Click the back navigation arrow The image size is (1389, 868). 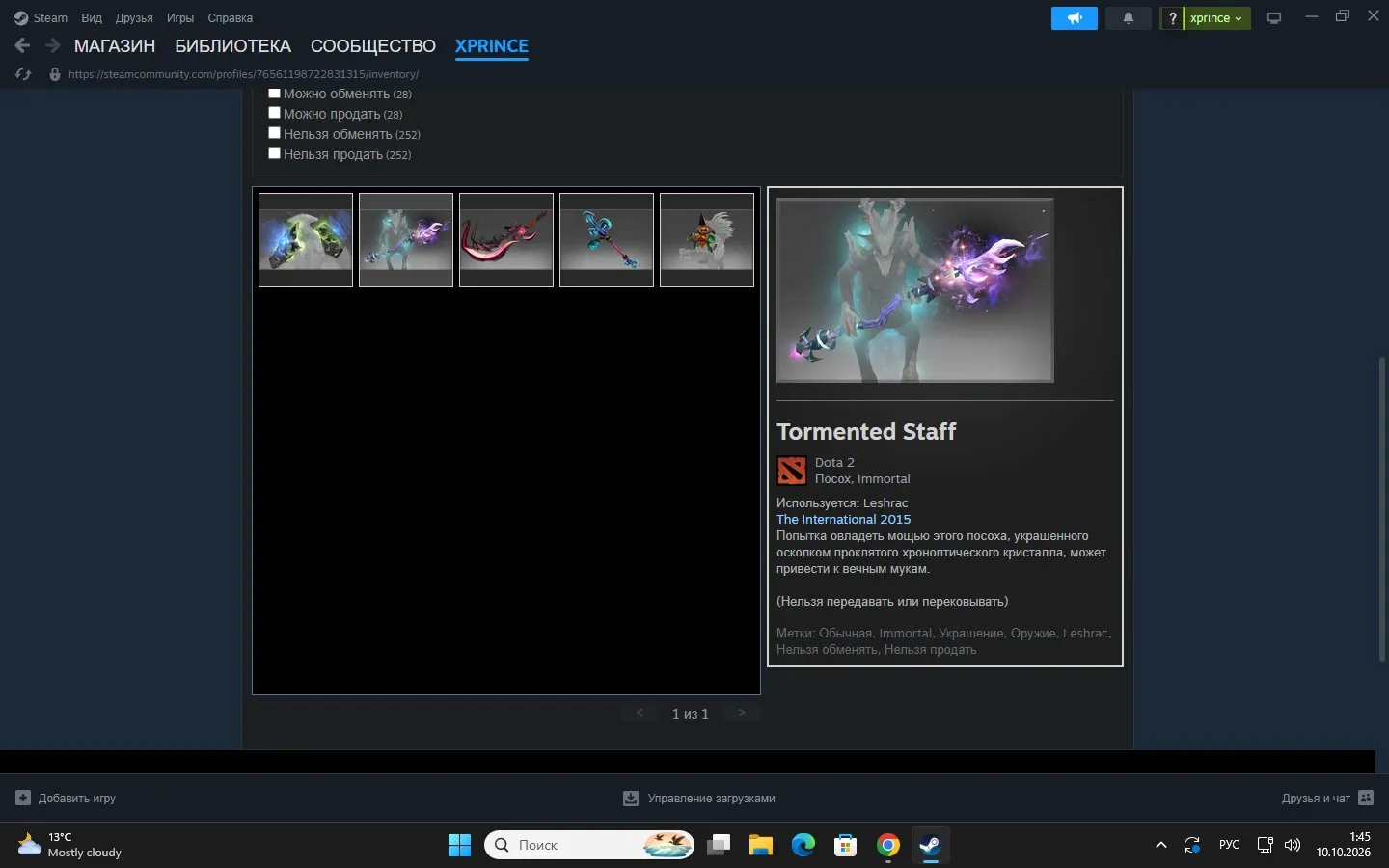coord(22,45)
